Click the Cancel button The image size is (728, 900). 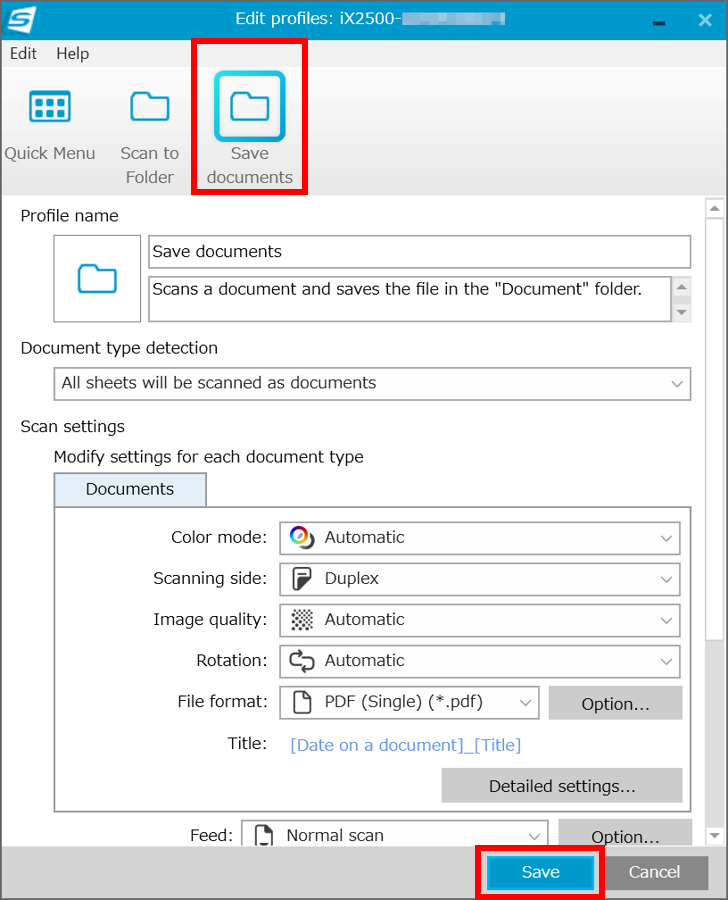[654, 872]
